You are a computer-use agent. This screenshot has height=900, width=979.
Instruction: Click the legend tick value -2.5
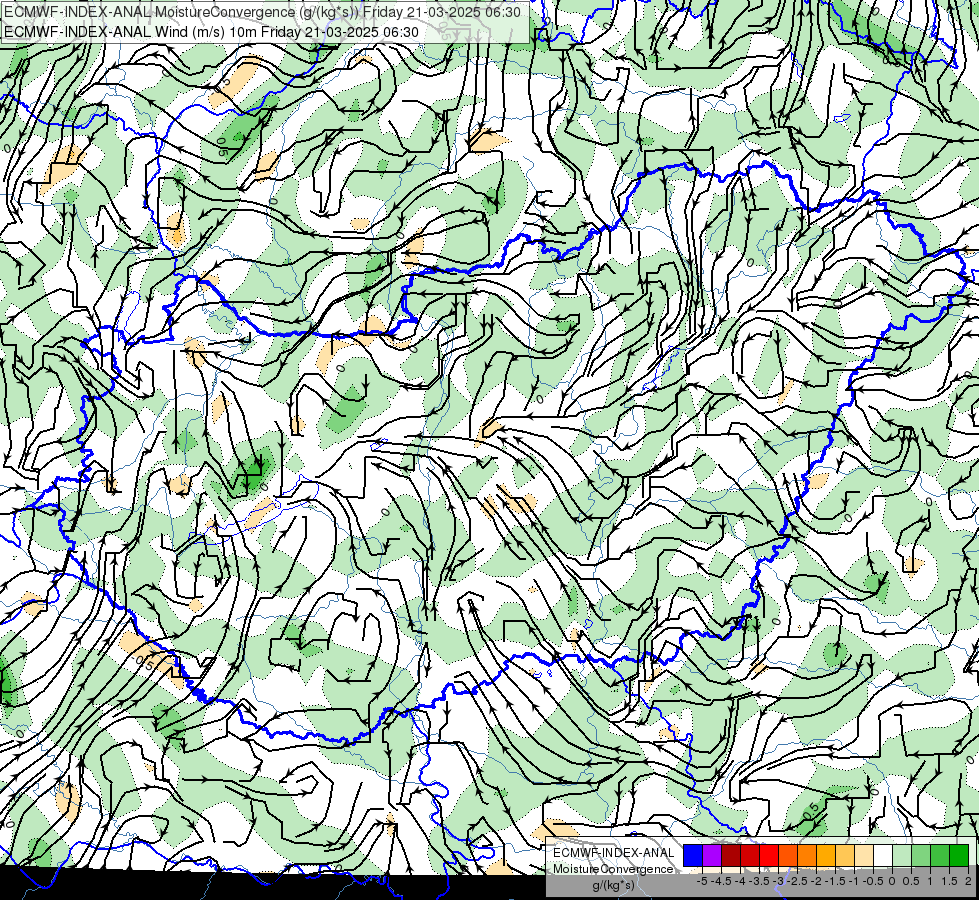click(797, 881)
